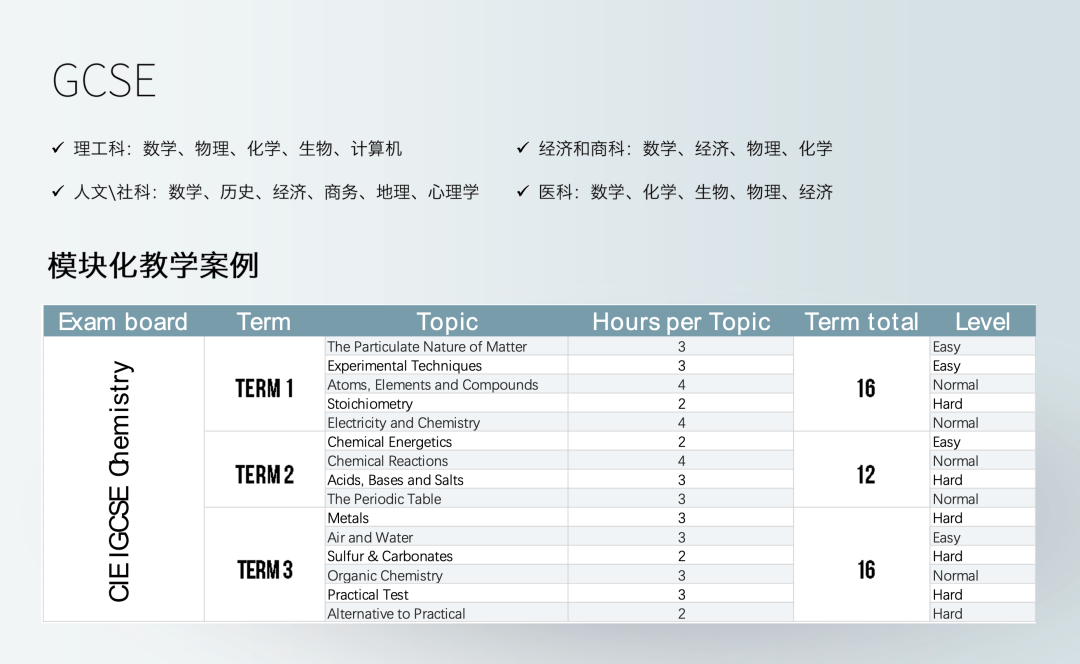Click Acids, Bases and Salts topic
The image size is (1080, 664).
[x=395, y=480]
